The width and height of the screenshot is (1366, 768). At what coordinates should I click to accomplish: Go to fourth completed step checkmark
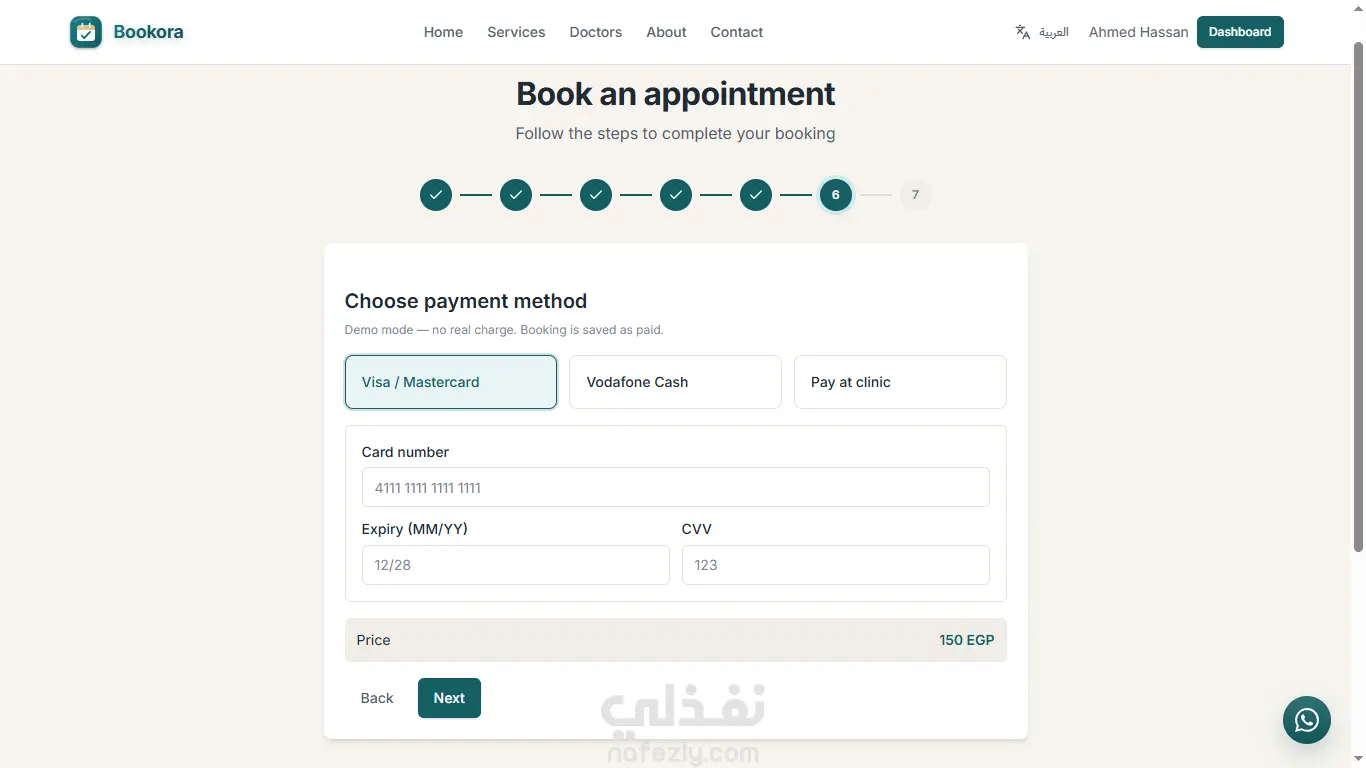pos(676,195)
